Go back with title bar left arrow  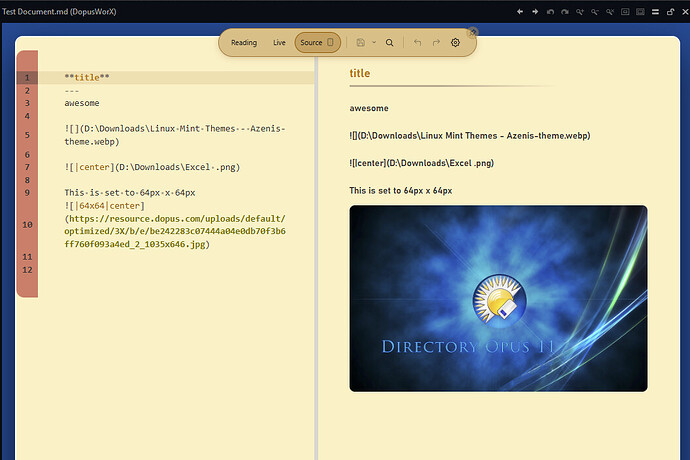pos(520,12)
